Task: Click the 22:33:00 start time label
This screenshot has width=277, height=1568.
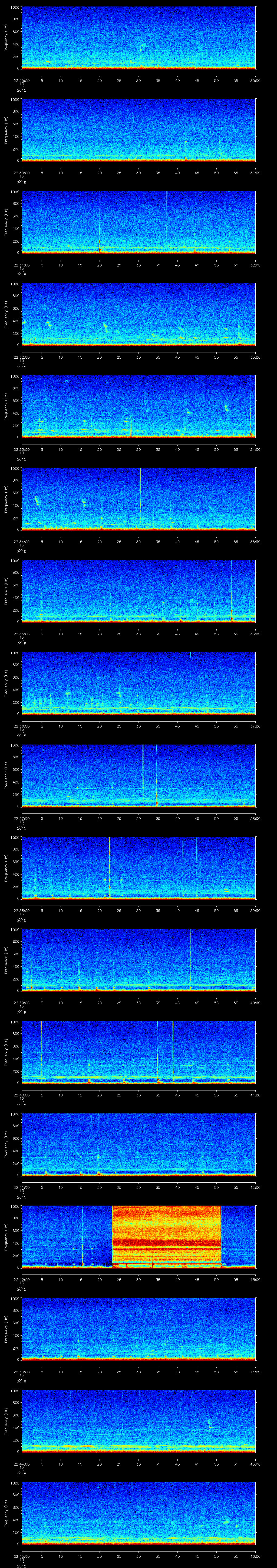Action: pos(21,449)
